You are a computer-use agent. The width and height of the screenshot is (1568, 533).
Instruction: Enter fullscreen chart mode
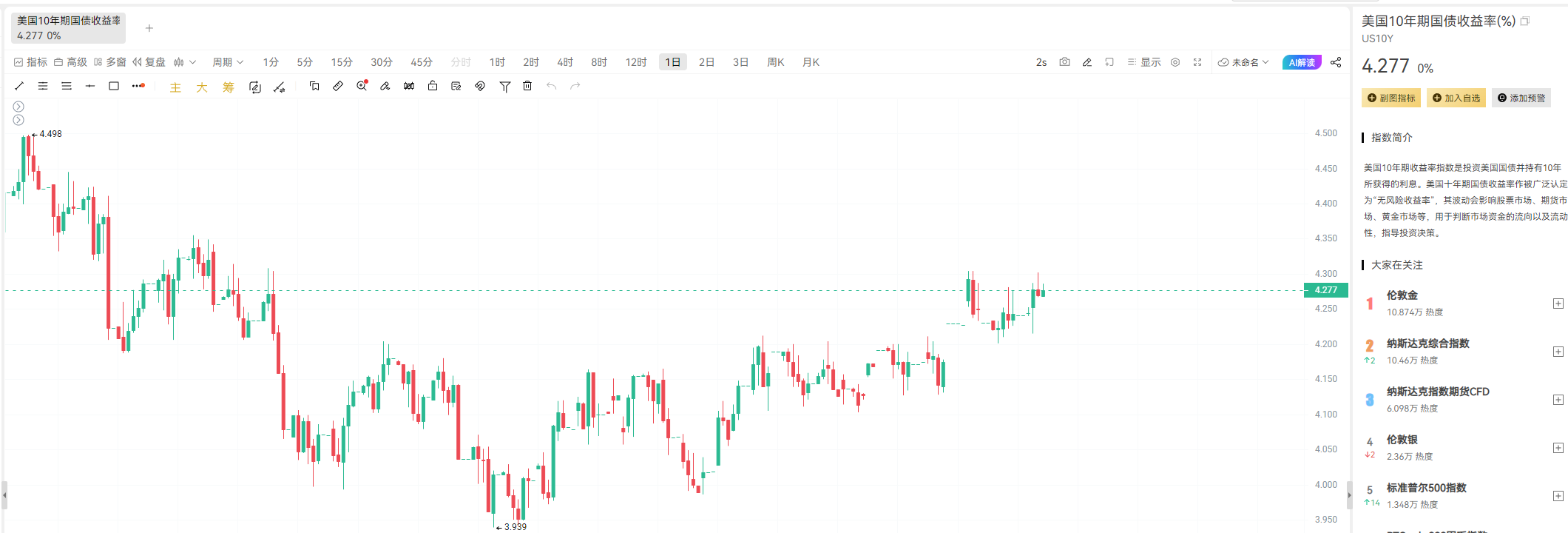1197,62
